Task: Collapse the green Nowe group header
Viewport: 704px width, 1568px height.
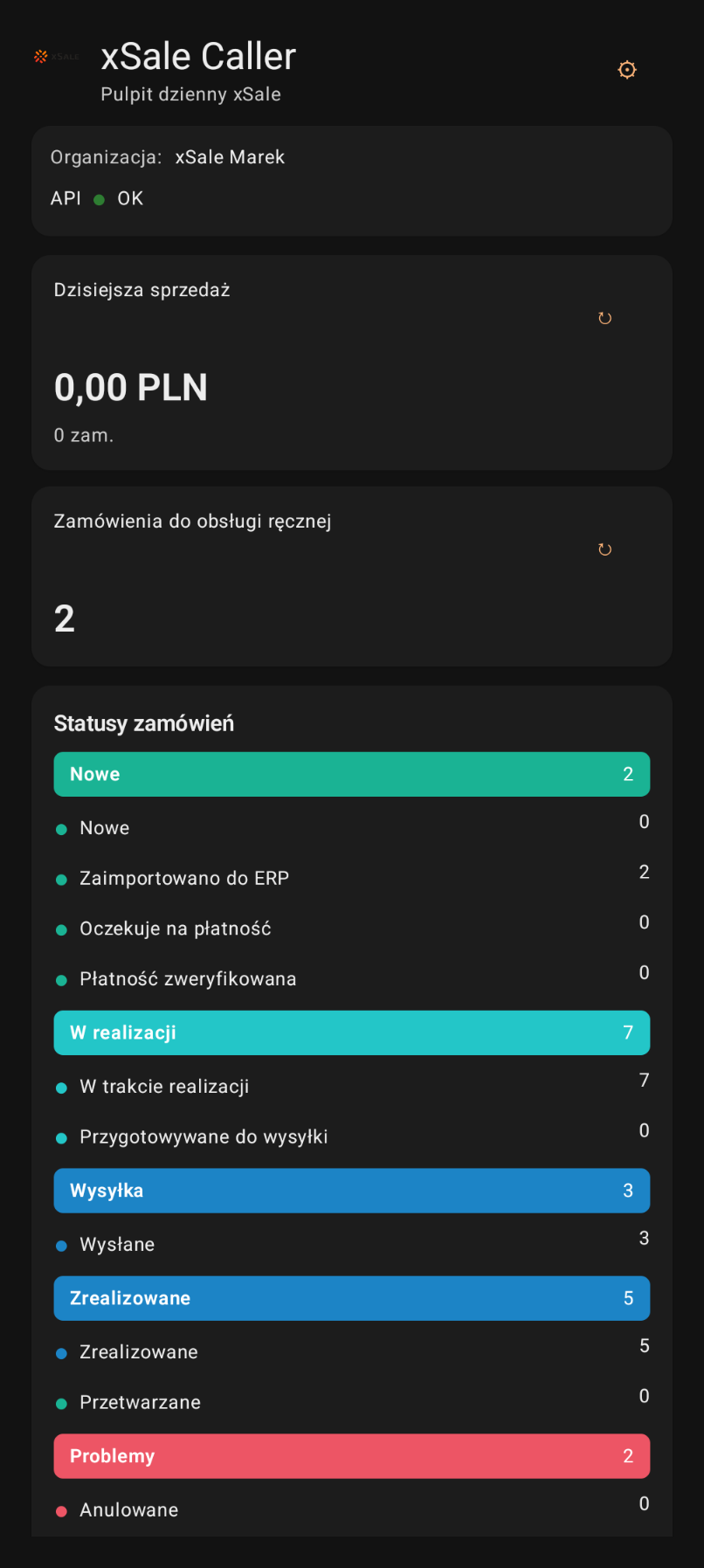Action: tap(351, 774)
